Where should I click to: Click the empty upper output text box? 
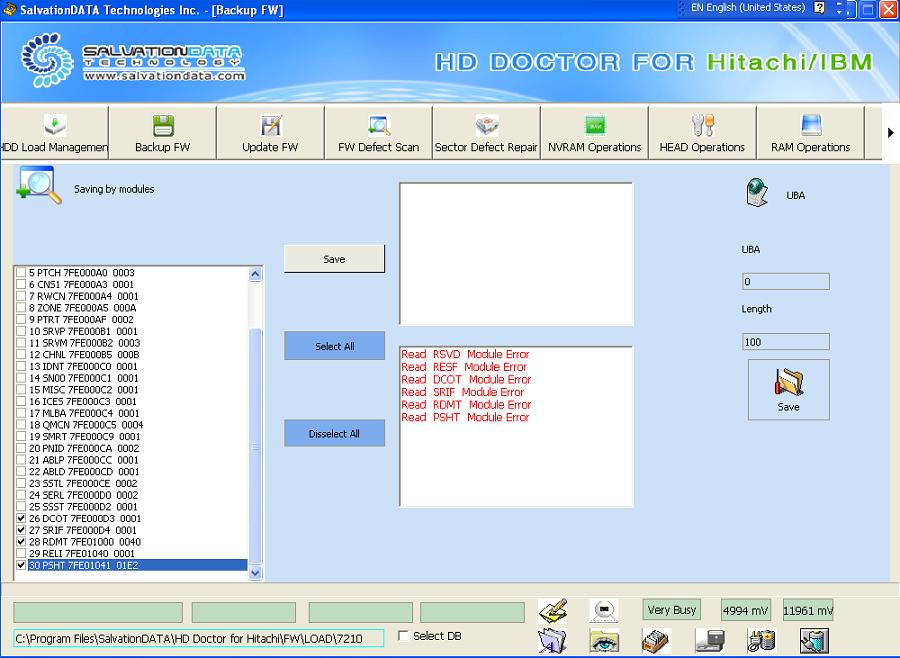point(516,254)
